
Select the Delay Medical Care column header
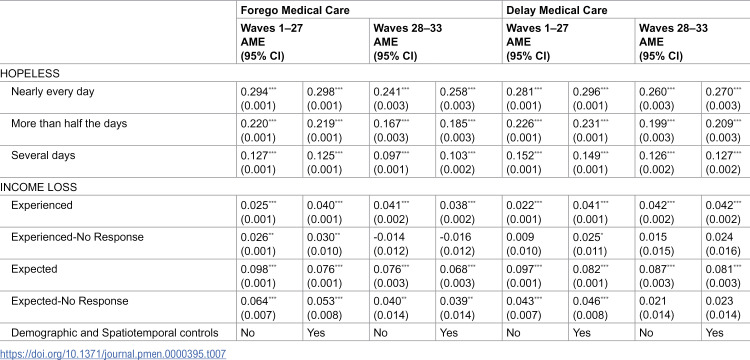click(557, 10)
